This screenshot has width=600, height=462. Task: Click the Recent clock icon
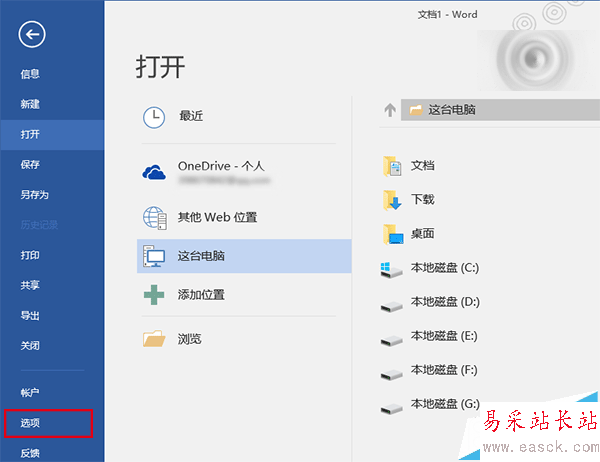click(154, 116)
